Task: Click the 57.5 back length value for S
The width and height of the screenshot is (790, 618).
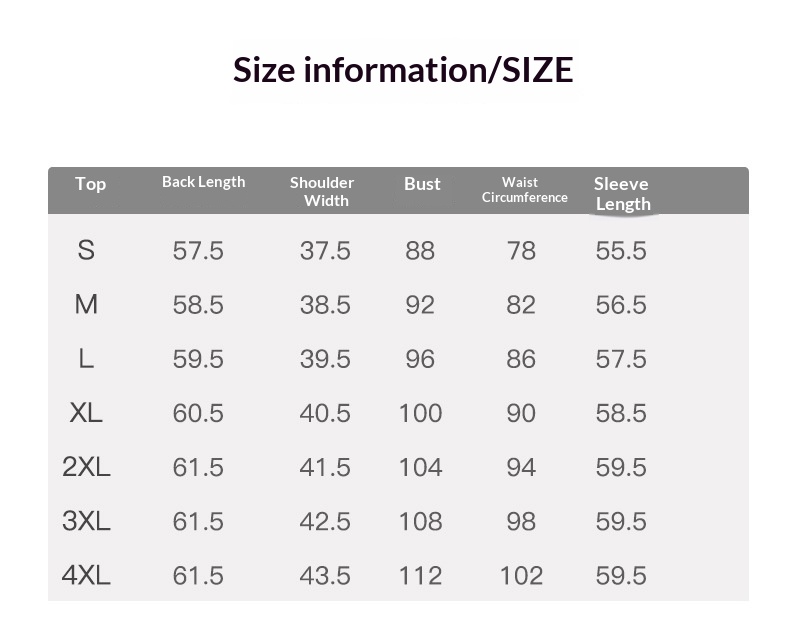Action: (198, 251)
